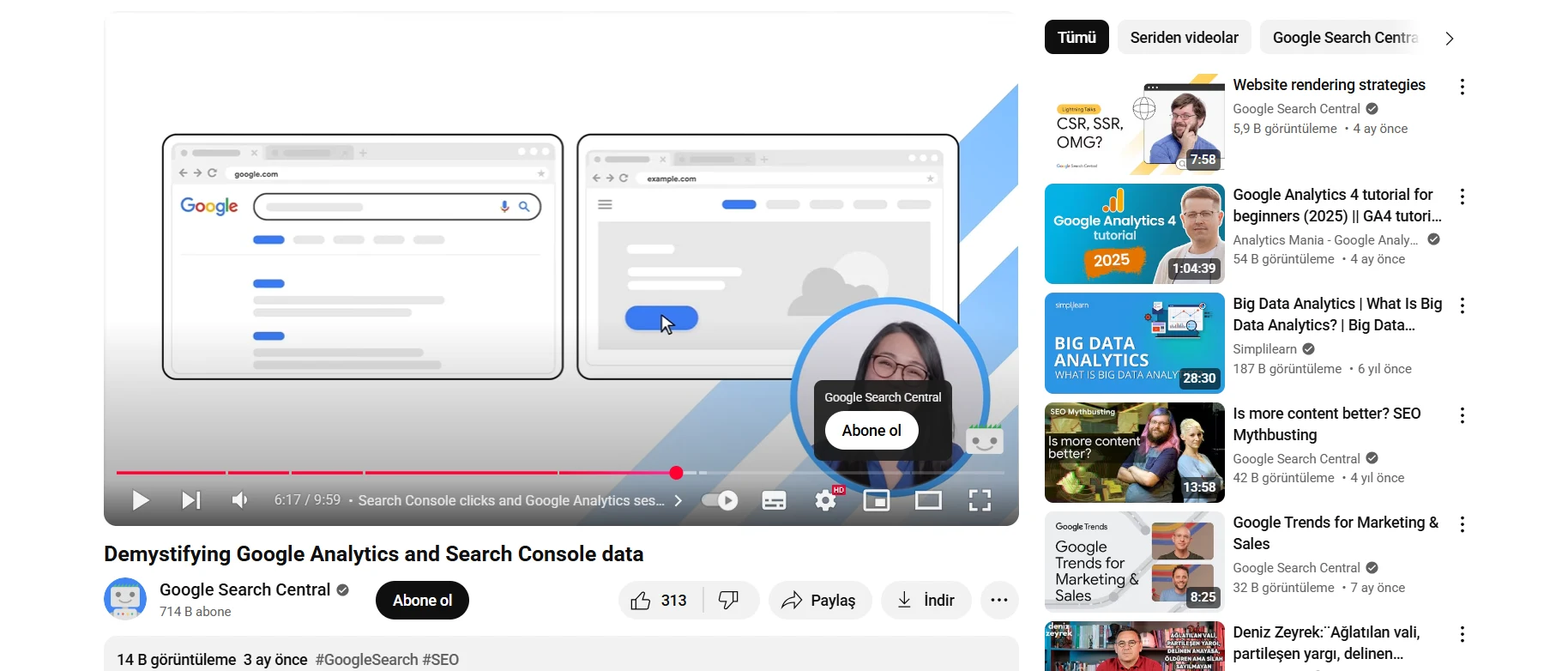This screenshot has width=1568, height=671.
Task: Toggle subtitles in the player
Action: [x=774, y=500]
